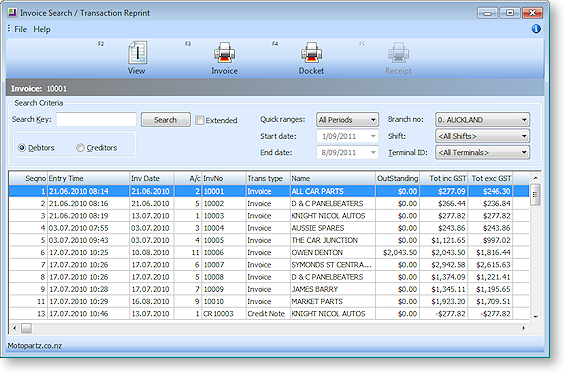Screen dimensions: 565x373
Task: Select invoice number 10002
Action: click(x=214, y=204)
